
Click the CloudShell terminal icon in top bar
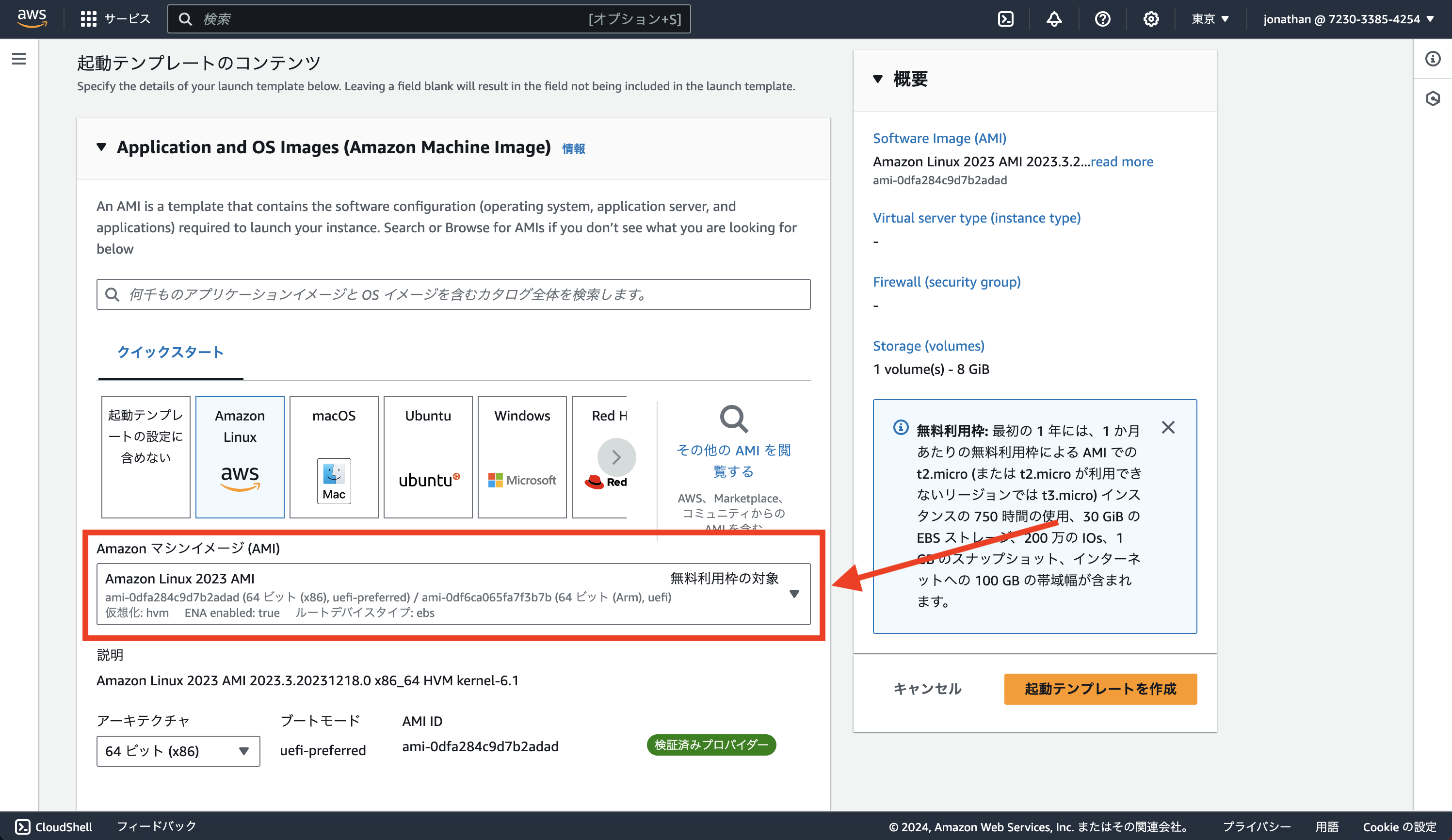point(1006,18)
